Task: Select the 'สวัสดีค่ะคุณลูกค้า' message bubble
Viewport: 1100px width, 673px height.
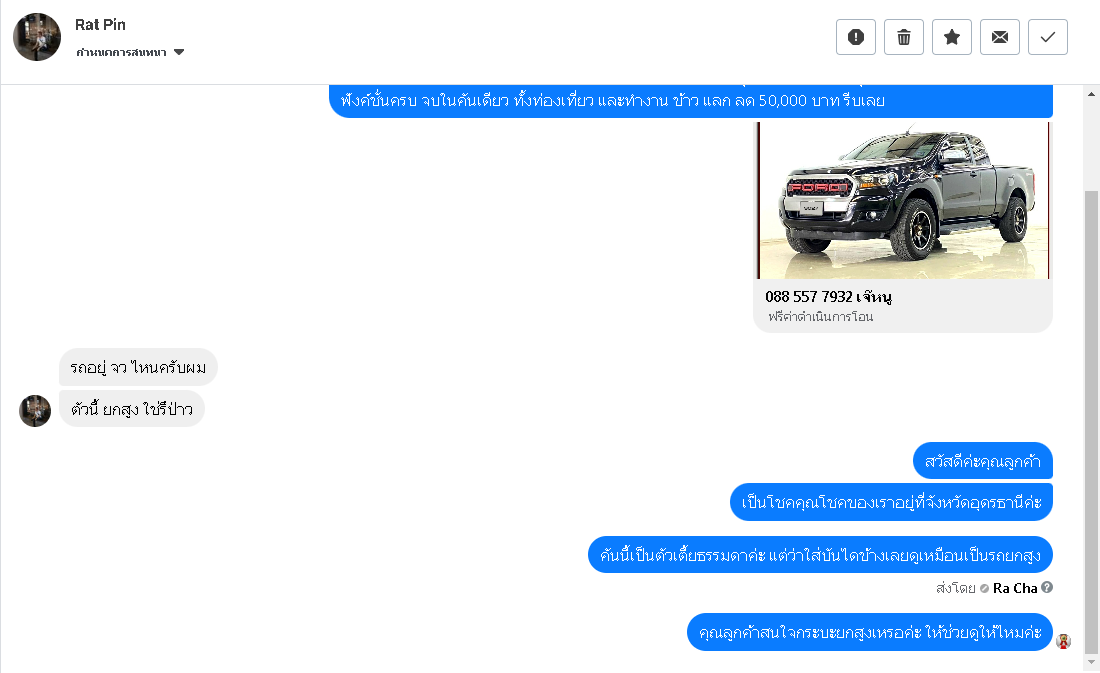Action: pyautogui.click(x=983, y=461)
